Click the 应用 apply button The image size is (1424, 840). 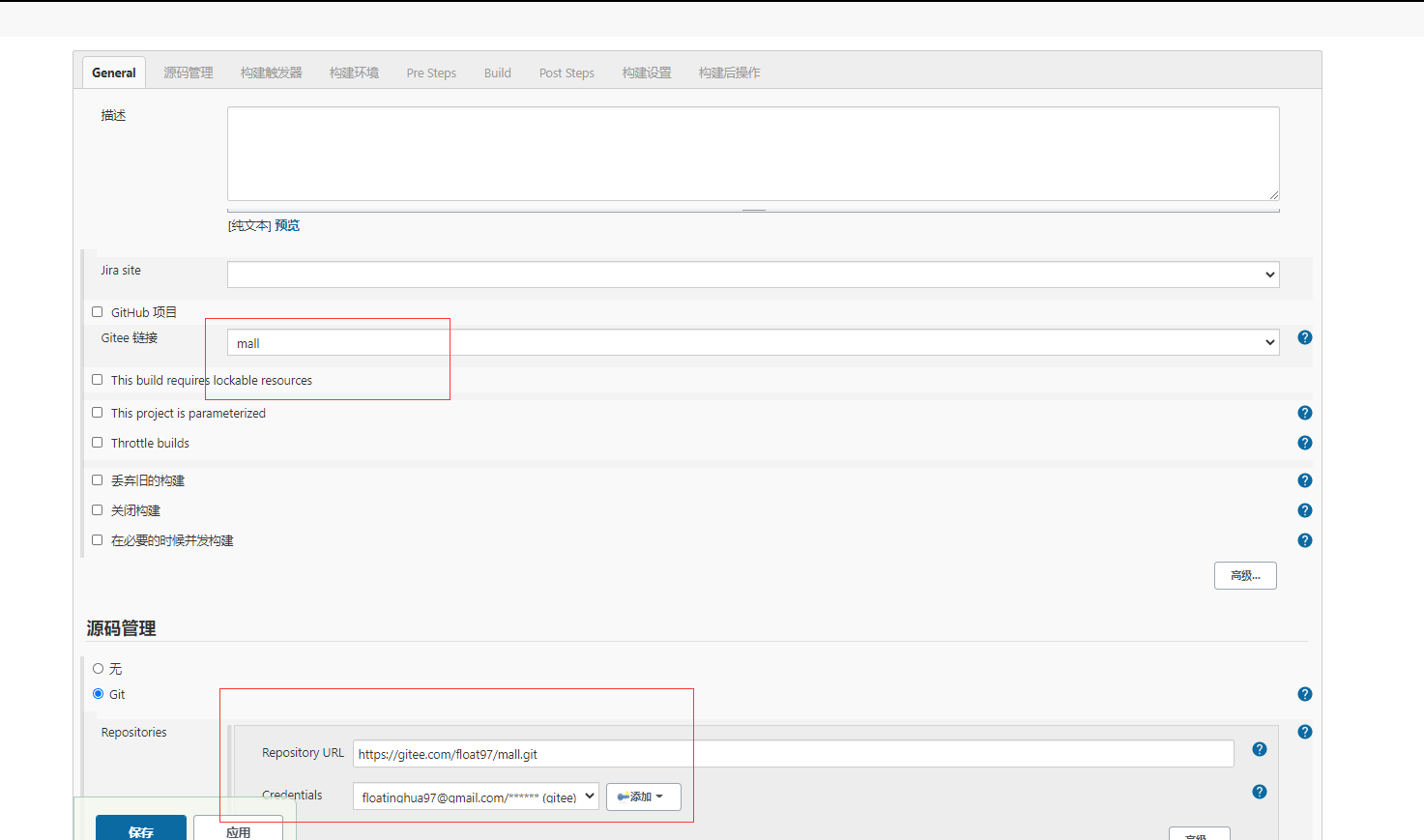pos(238,829)
